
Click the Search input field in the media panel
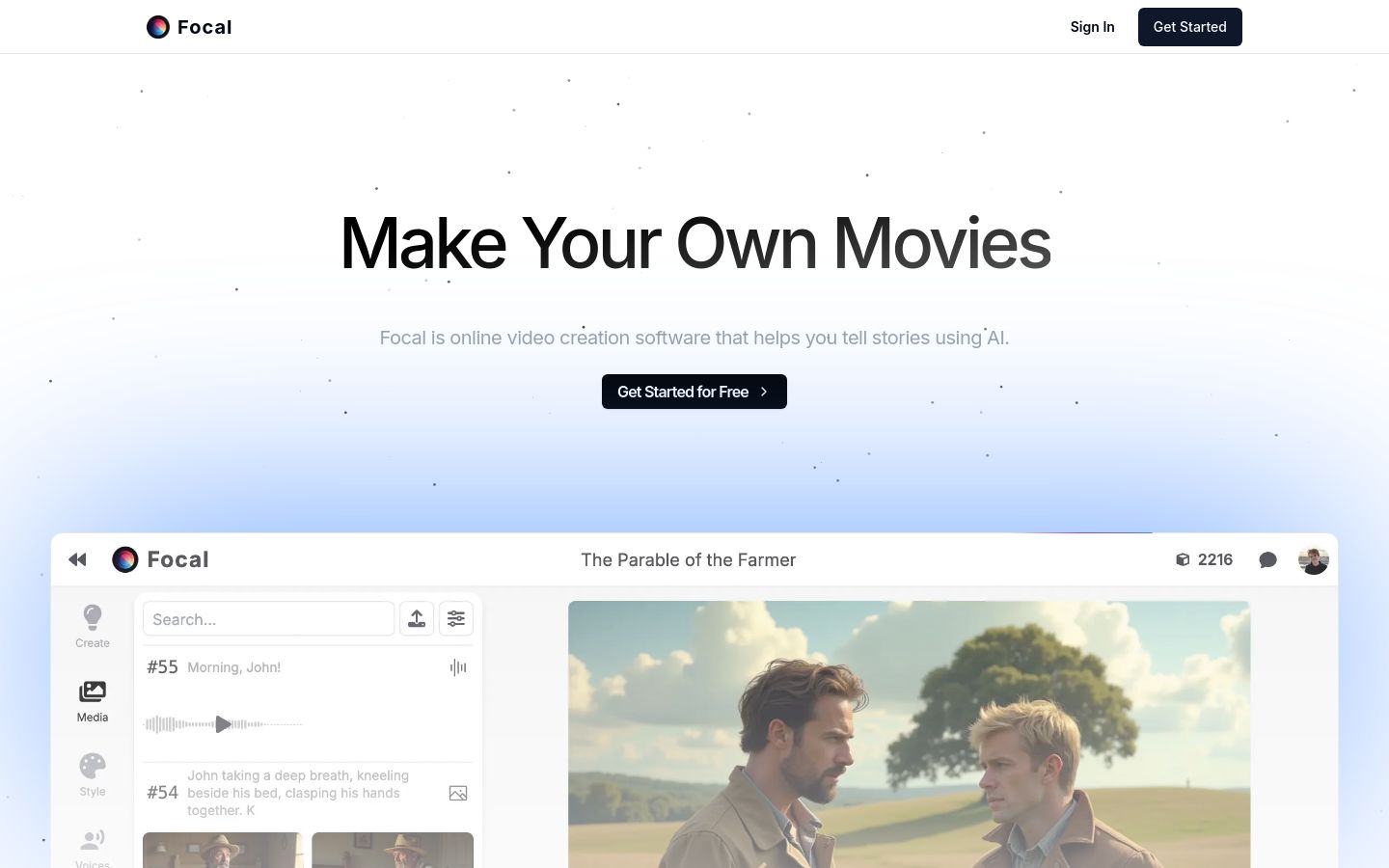[269, 619]
